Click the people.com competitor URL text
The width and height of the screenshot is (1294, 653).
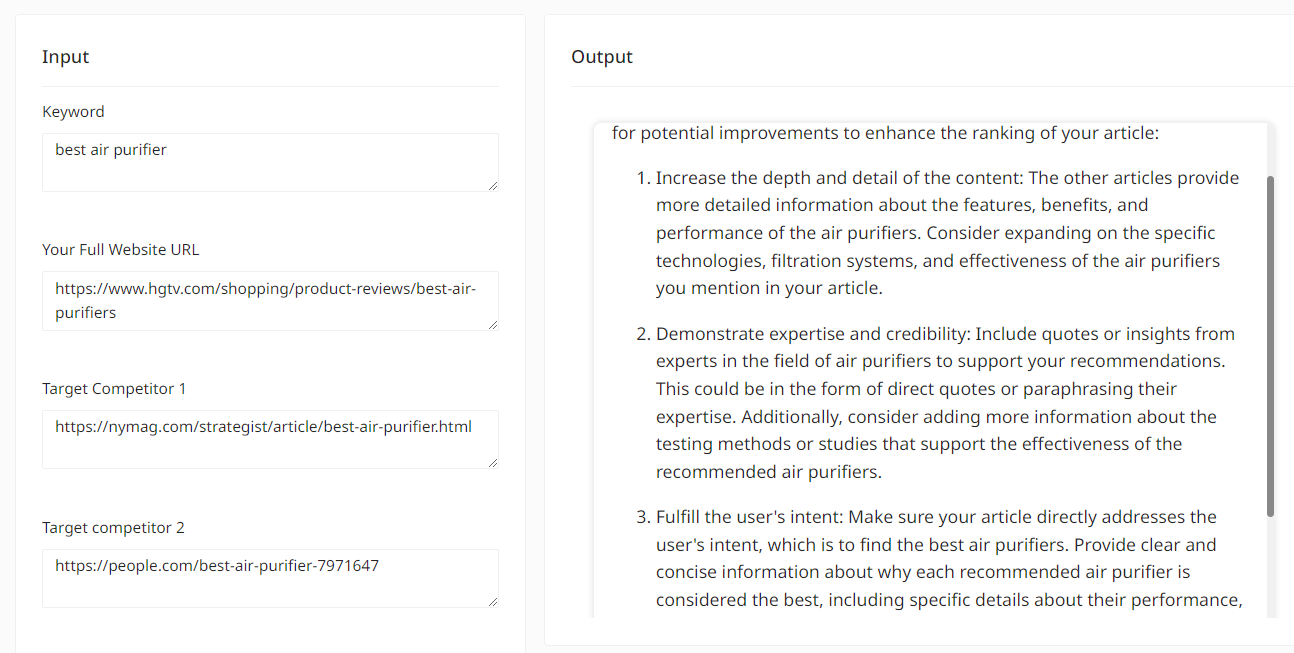click(218, 565)
